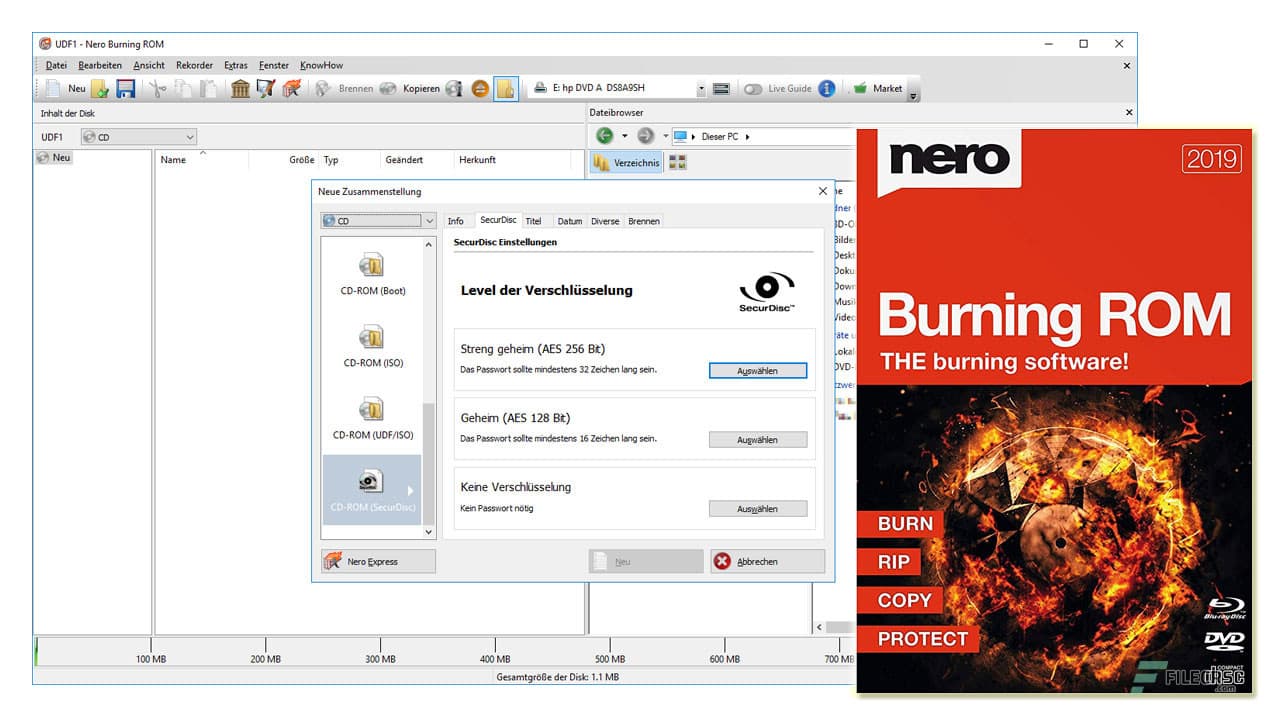Open Nero Market via the Market icon
The height and width of the screenshot is (720, 1280).
882,88
